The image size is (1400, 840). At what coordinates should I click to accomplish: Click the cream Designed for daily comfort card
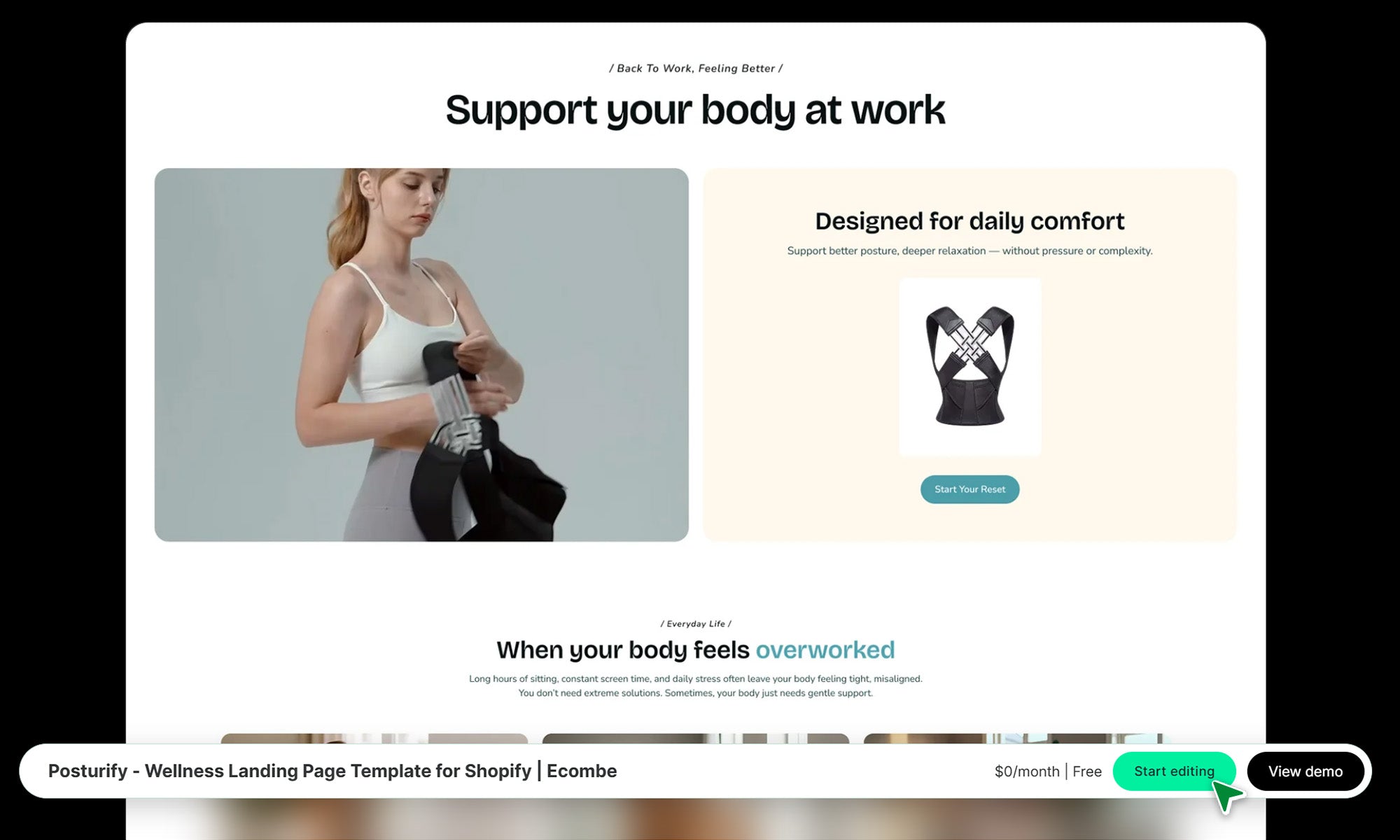click(969, 354)
